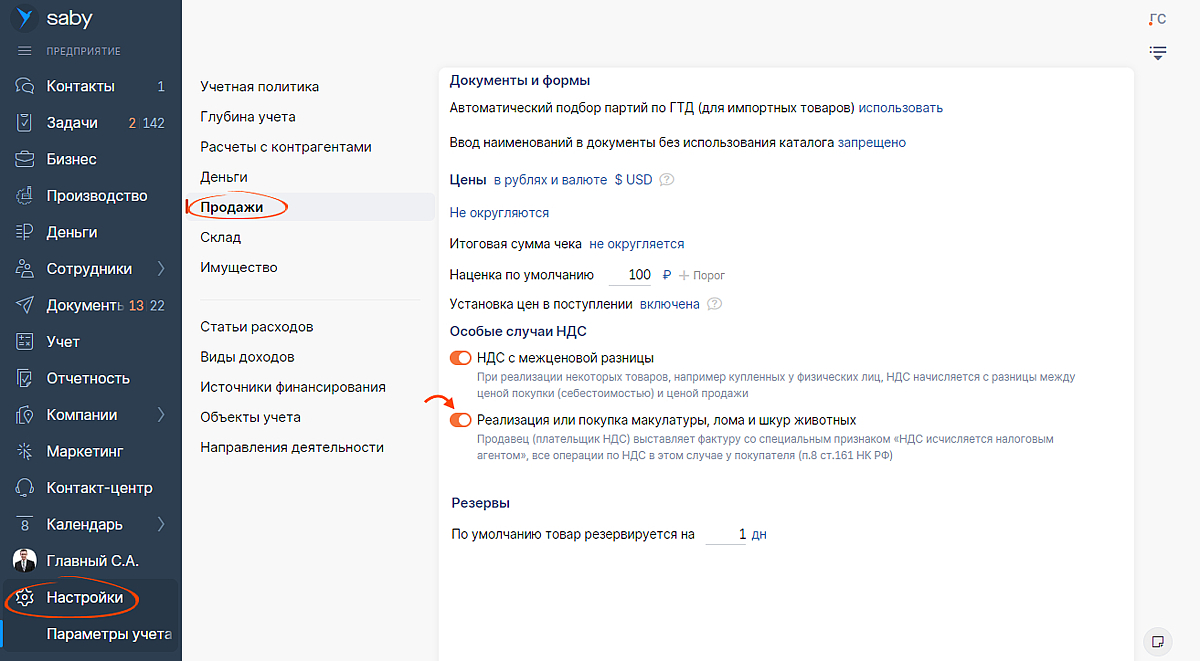Expand the Календарь submenu chevron
The width and height of the screenshot is (1200, 661).
click(161, 524)
